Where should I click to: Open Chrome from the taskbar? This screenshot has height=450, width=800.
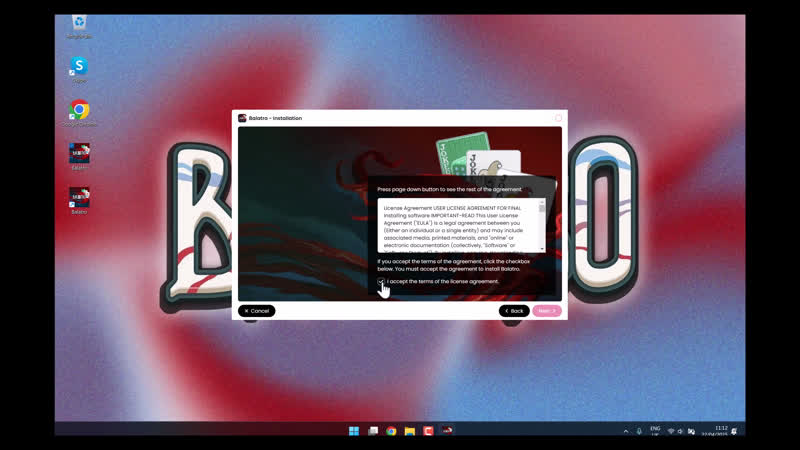(x=391, y=431)
